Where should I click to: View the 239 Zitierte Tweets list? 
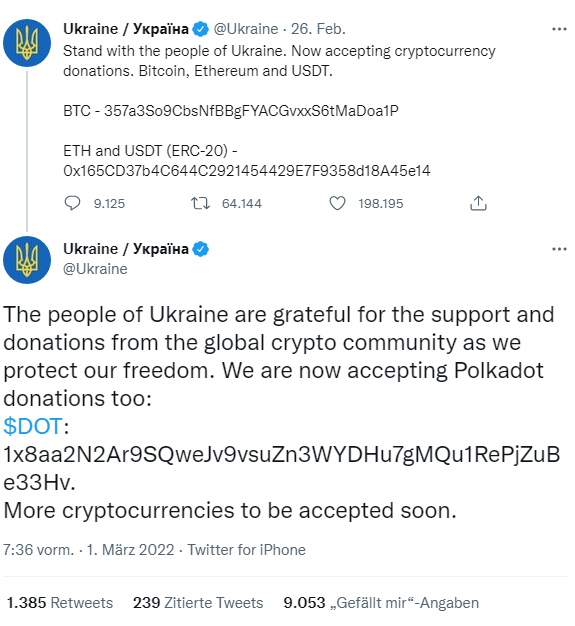198,602
